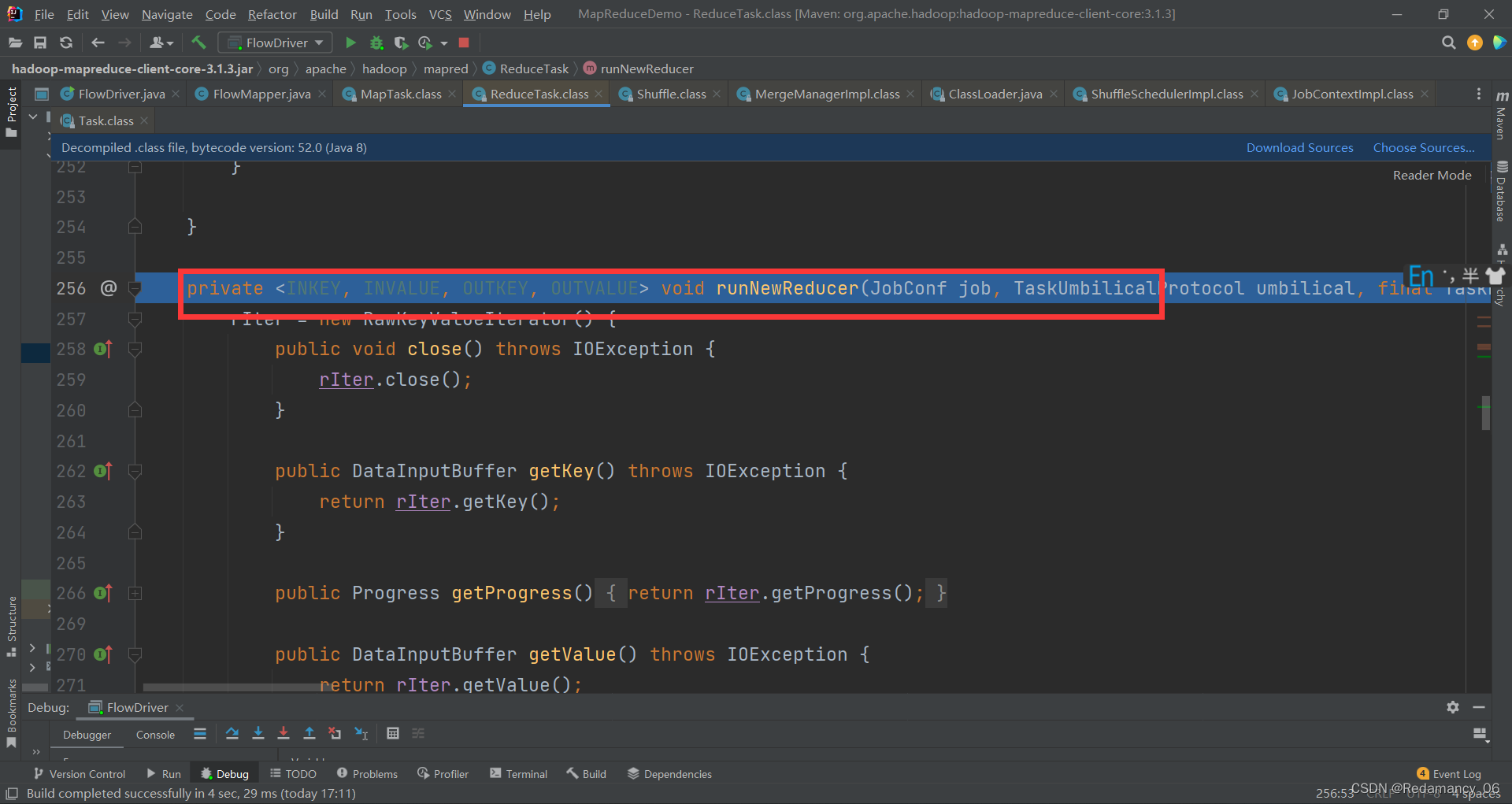
Task: Expand the hidden debugger side toolbar chevrons
Action: [35, 751]
